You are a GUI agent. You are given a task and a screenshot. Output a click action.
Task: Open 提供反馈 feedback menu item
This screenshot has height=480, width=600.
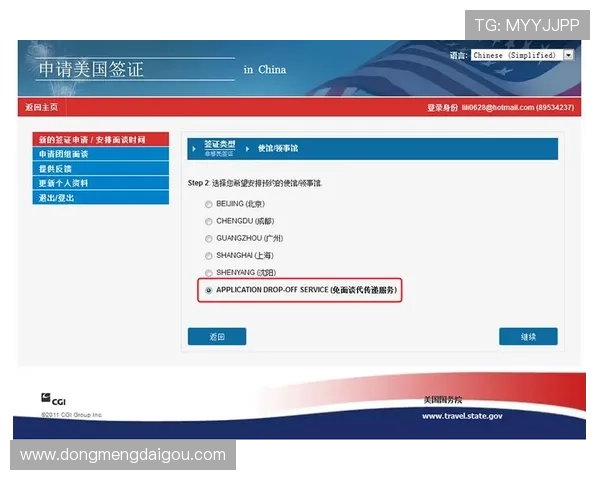pyautogui.click(x=101, y=169)
